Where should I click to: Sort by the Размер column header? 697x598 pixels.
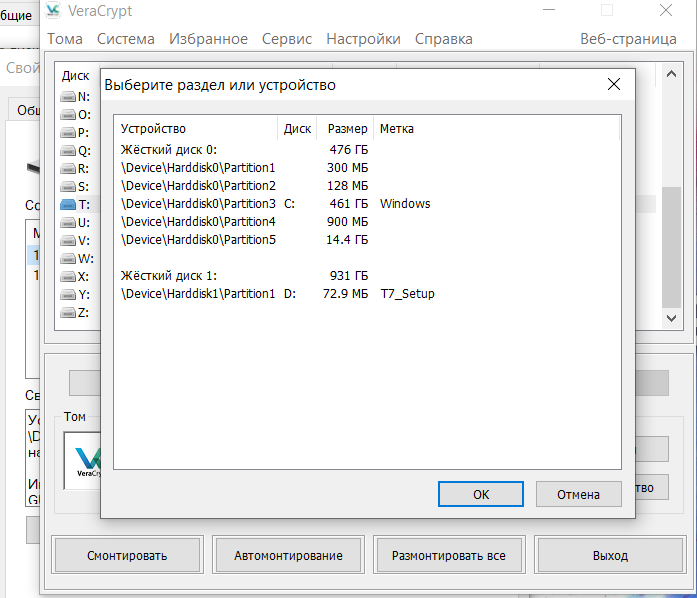click(x=345, y=128)
